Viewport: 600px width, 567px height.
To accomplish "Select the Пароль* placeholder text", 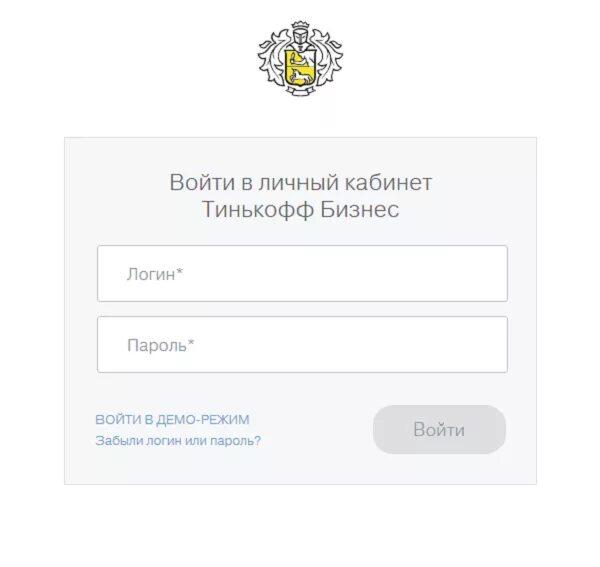I will pos(161,345).
